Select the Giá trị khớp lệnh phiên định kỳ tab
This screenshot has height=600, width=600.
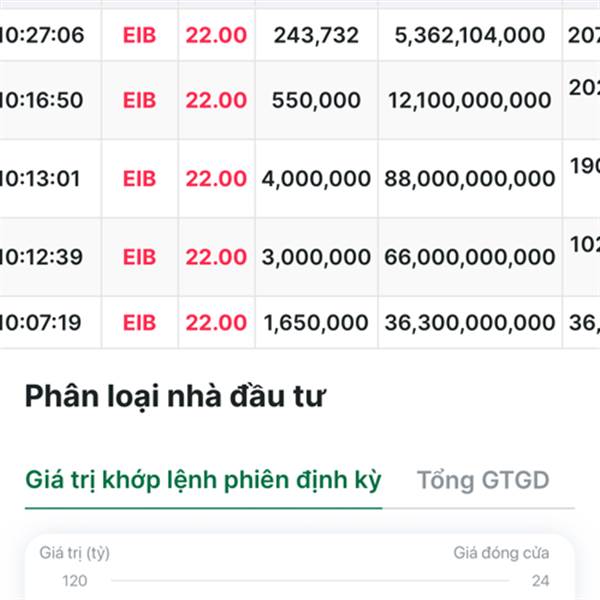coord(204,480)
